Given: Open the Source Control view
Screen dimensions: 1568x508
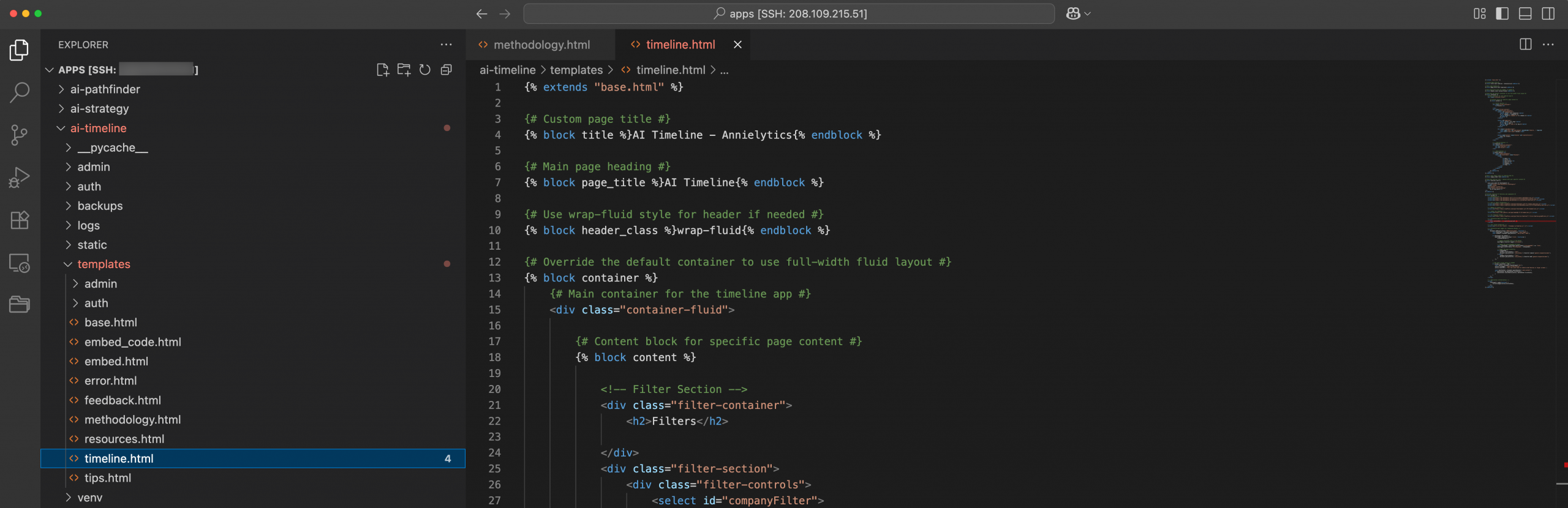Looking at the screenshot, I should tap(20, 135).
